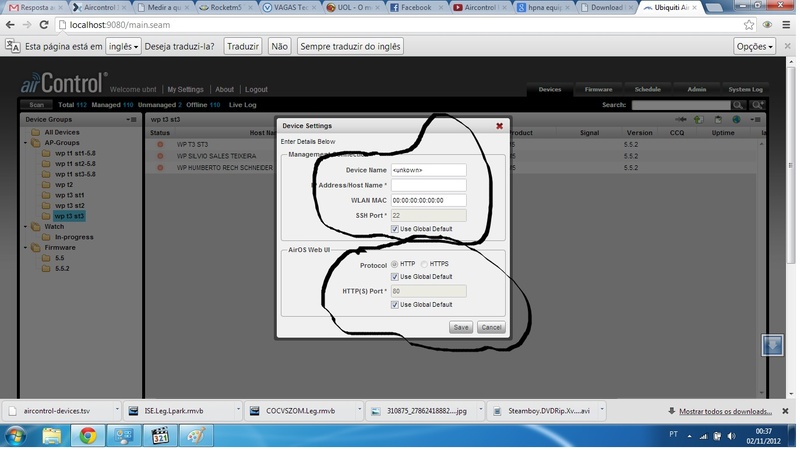The image size is (800, 450).
Task: Open the Windows Start menu
Action: (16, 438)
